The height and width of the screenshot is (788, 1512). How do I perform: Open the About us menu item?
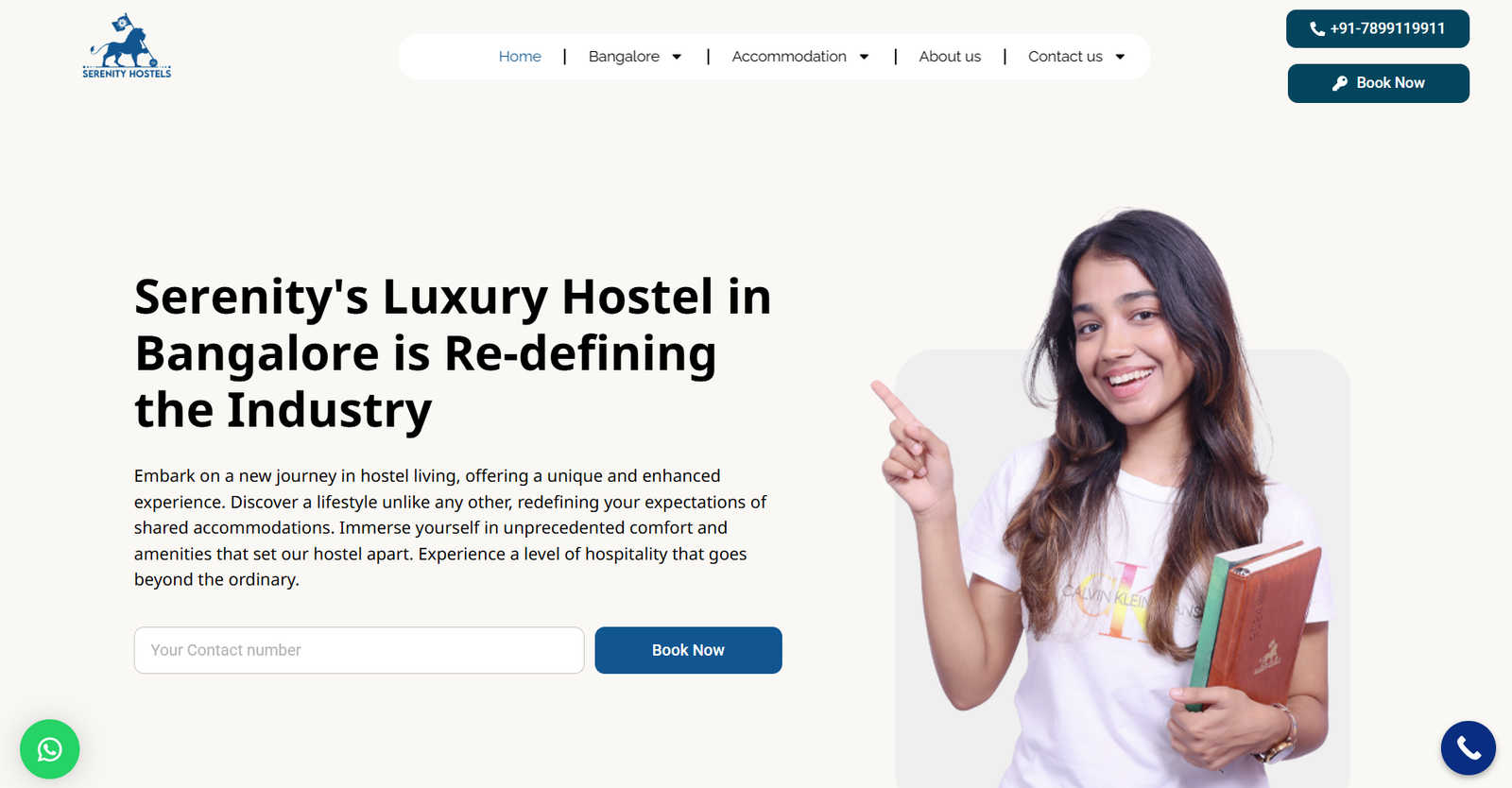click(950, 57)
